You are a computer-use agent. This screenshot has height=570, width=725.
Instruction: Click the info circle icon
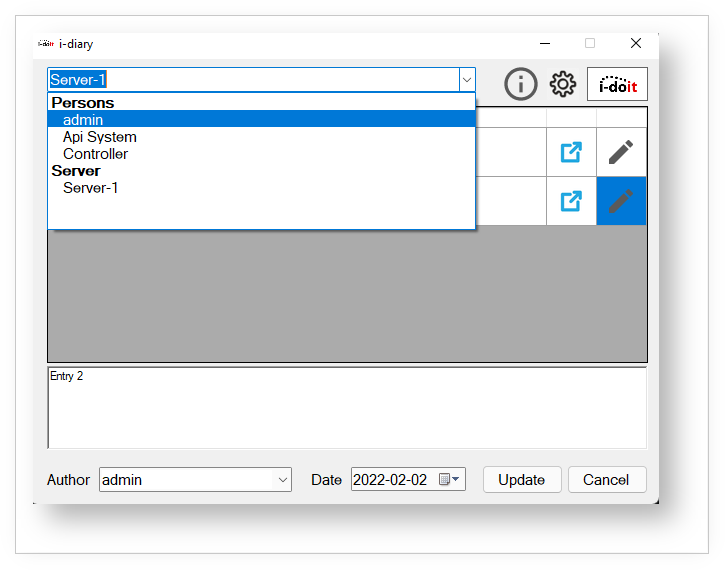[520, 84]
